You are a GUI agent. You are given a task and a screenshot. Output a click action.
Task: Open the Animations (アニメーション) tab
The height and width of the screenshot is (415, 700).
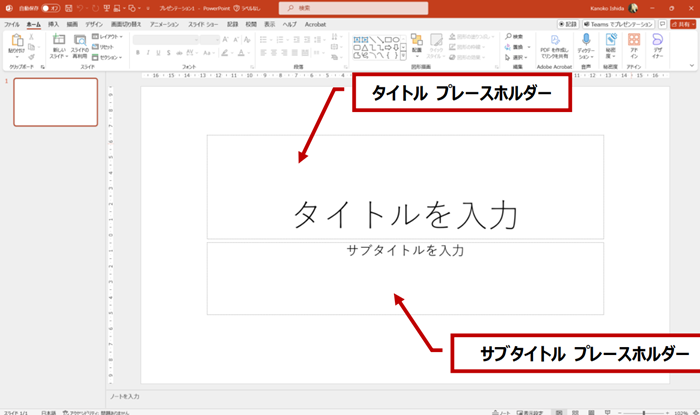pyautogui.click(x=164, y=23)
